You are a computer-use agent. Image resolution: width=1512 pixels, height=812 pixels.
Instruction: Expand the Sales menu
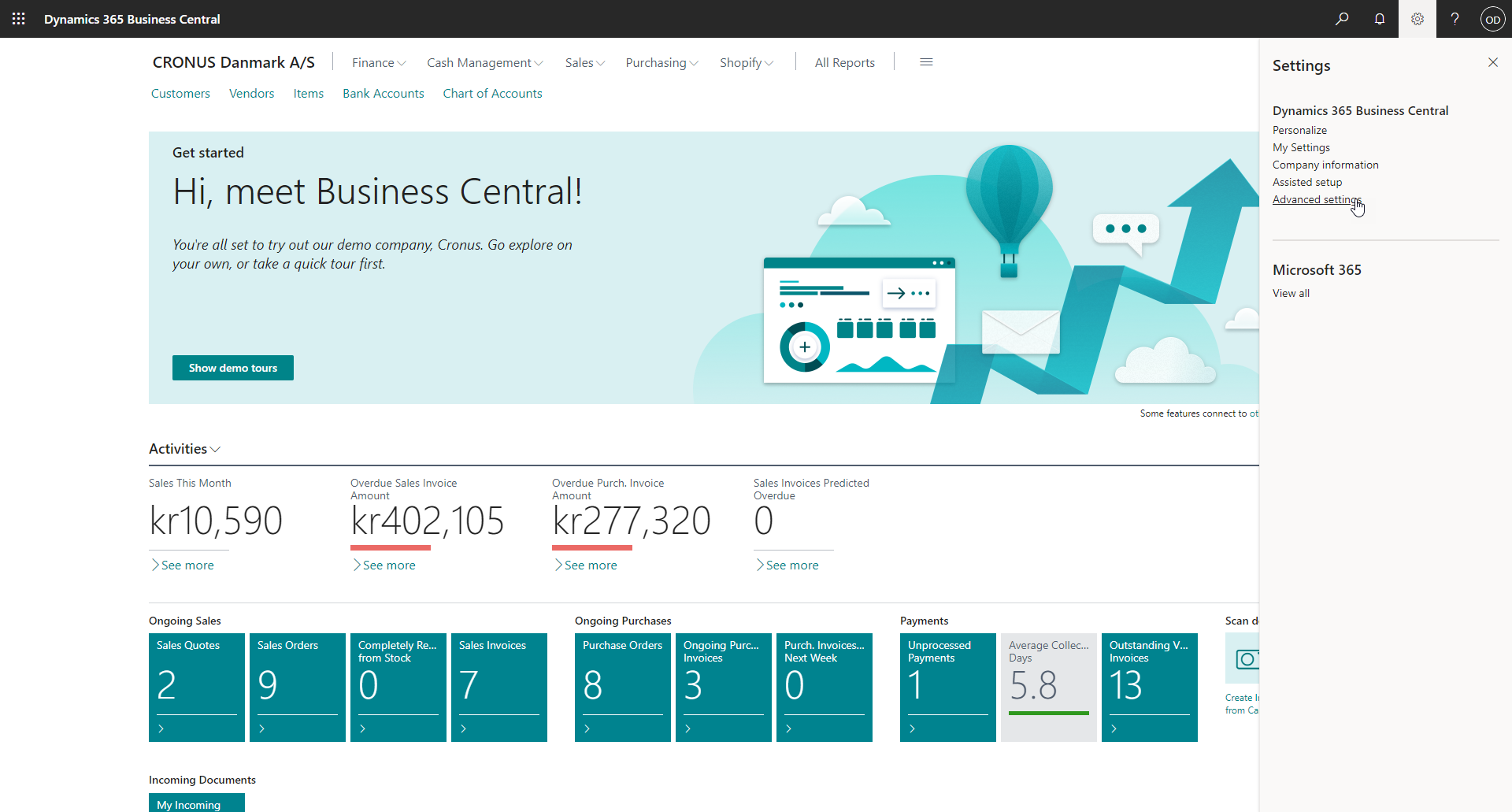pyautogui.click(x=585, y=62)
